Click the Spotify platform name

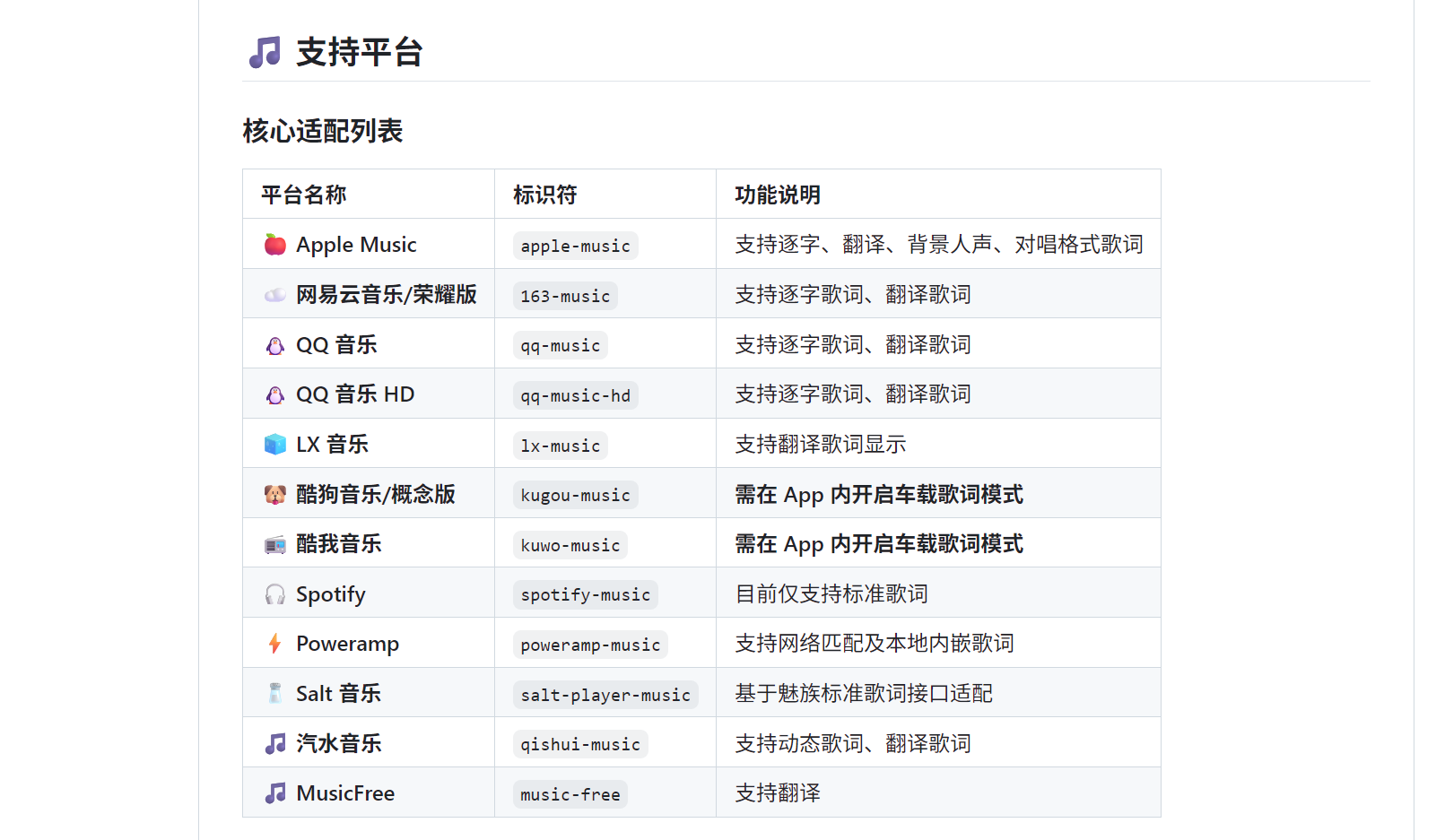(331, 594)
